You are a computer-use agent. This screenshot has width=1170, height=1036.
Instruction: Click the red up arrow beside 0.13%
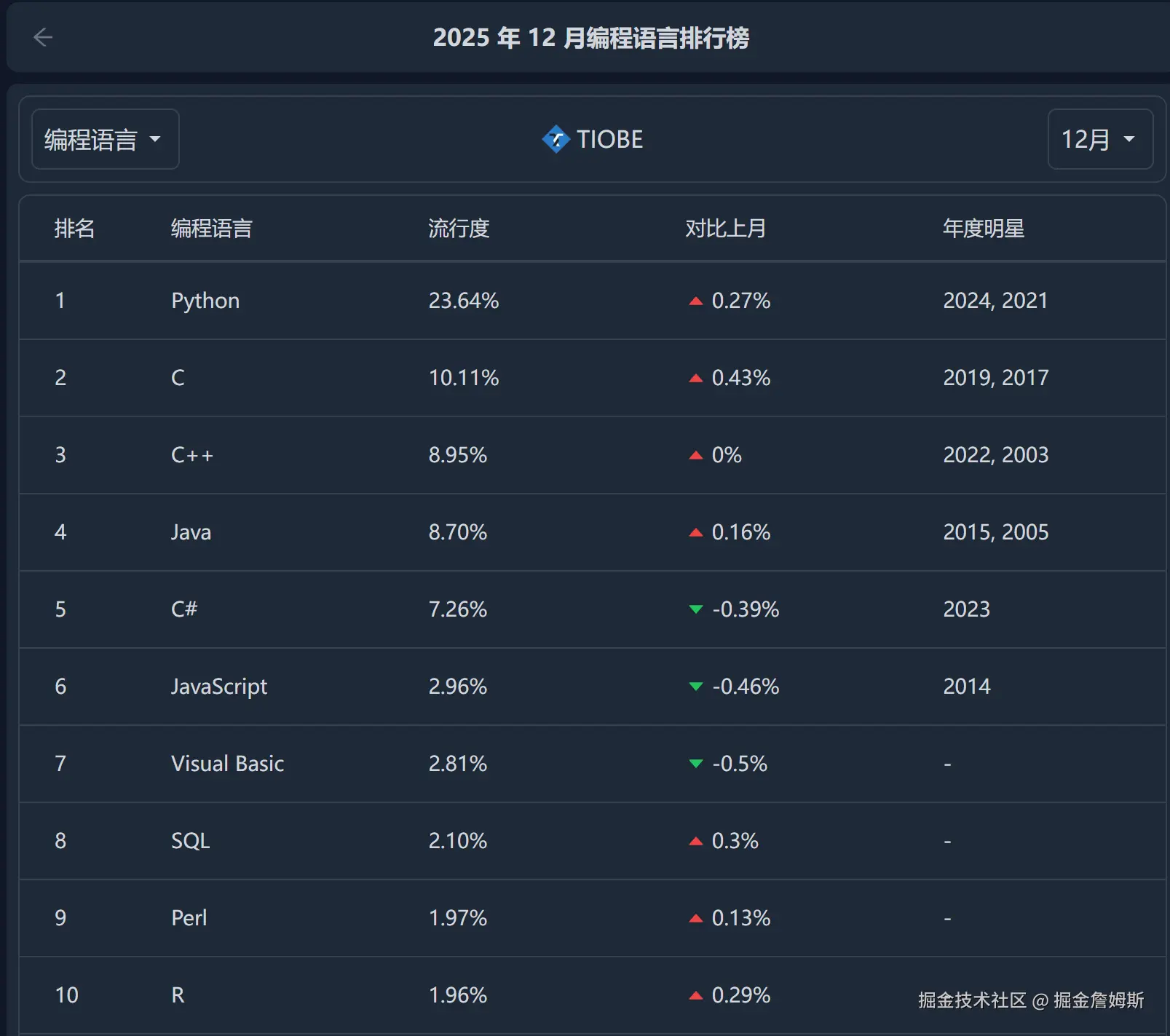pyautogui.click(x=696, y=918)
